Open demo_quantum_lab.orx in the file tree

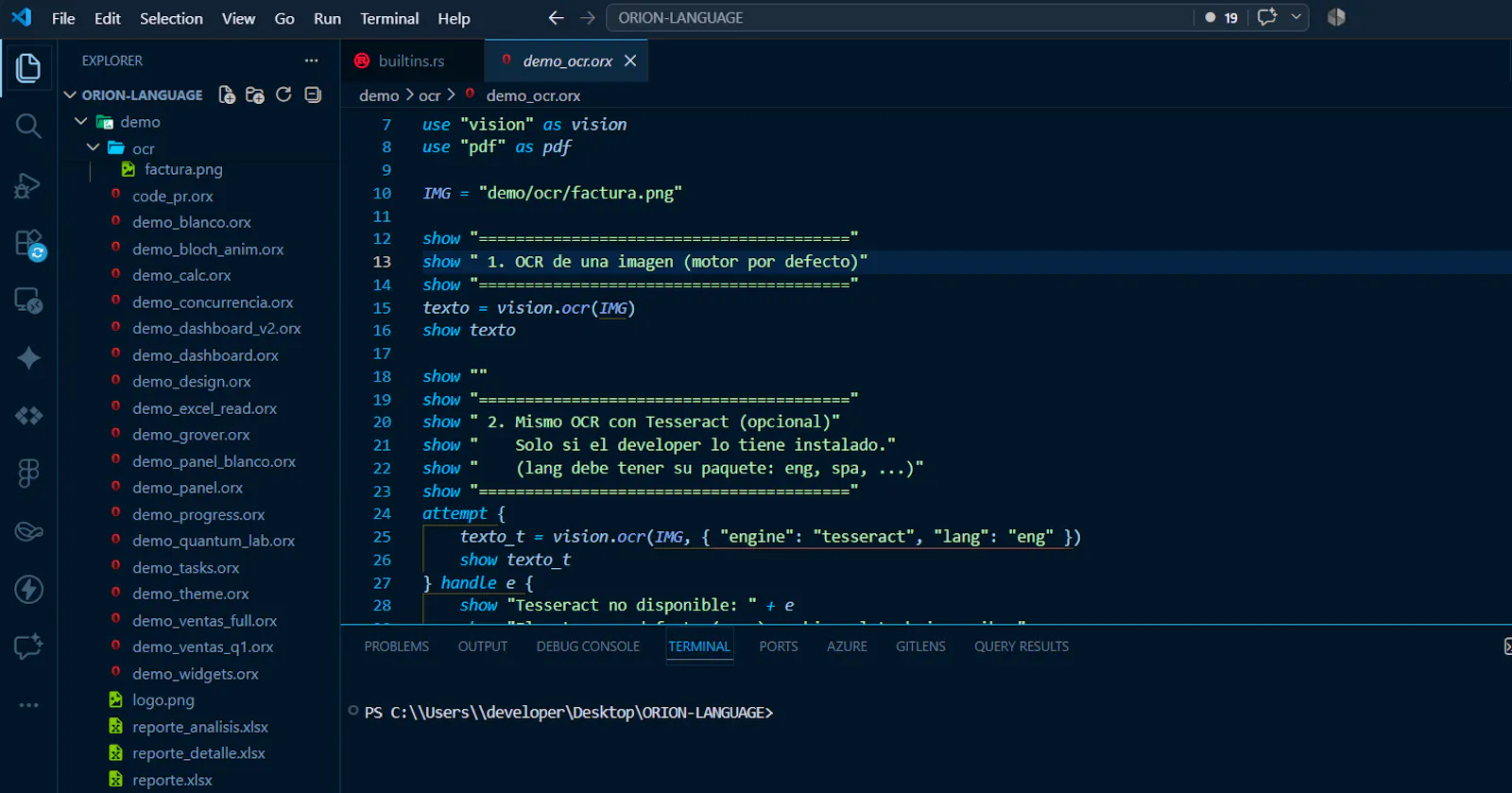214,541
